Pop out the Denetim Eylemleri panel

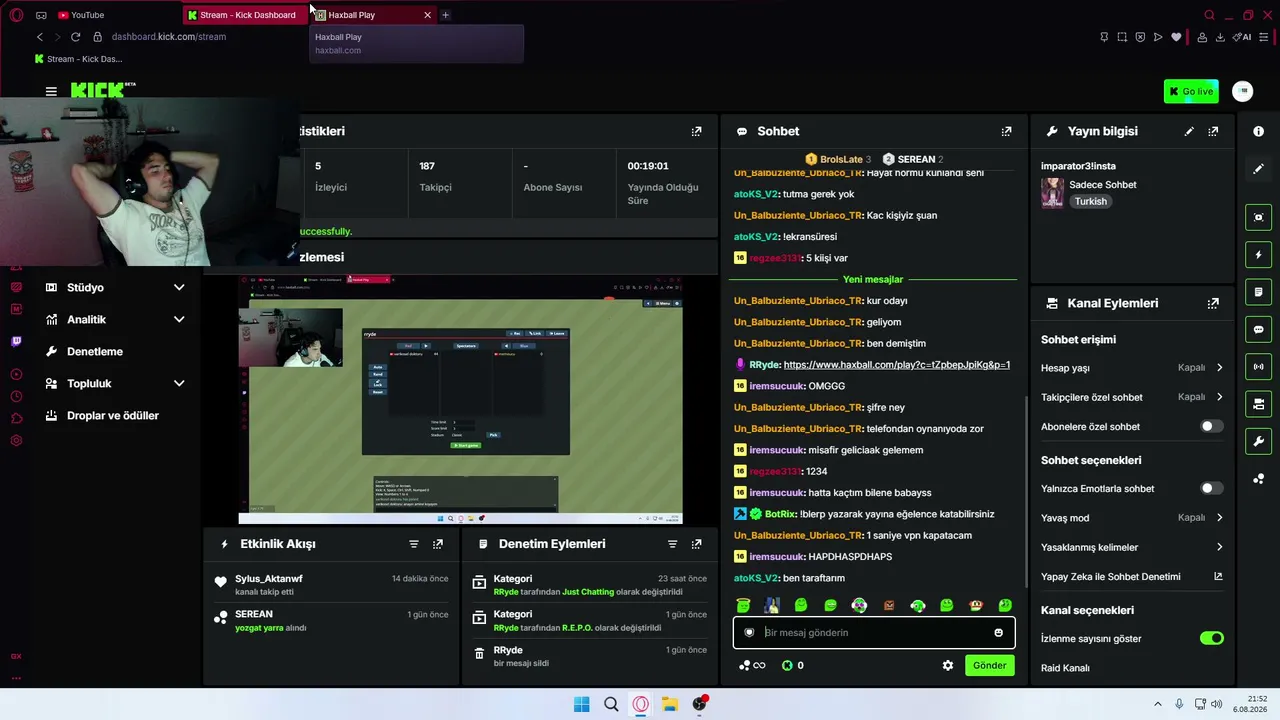(696, 544)
